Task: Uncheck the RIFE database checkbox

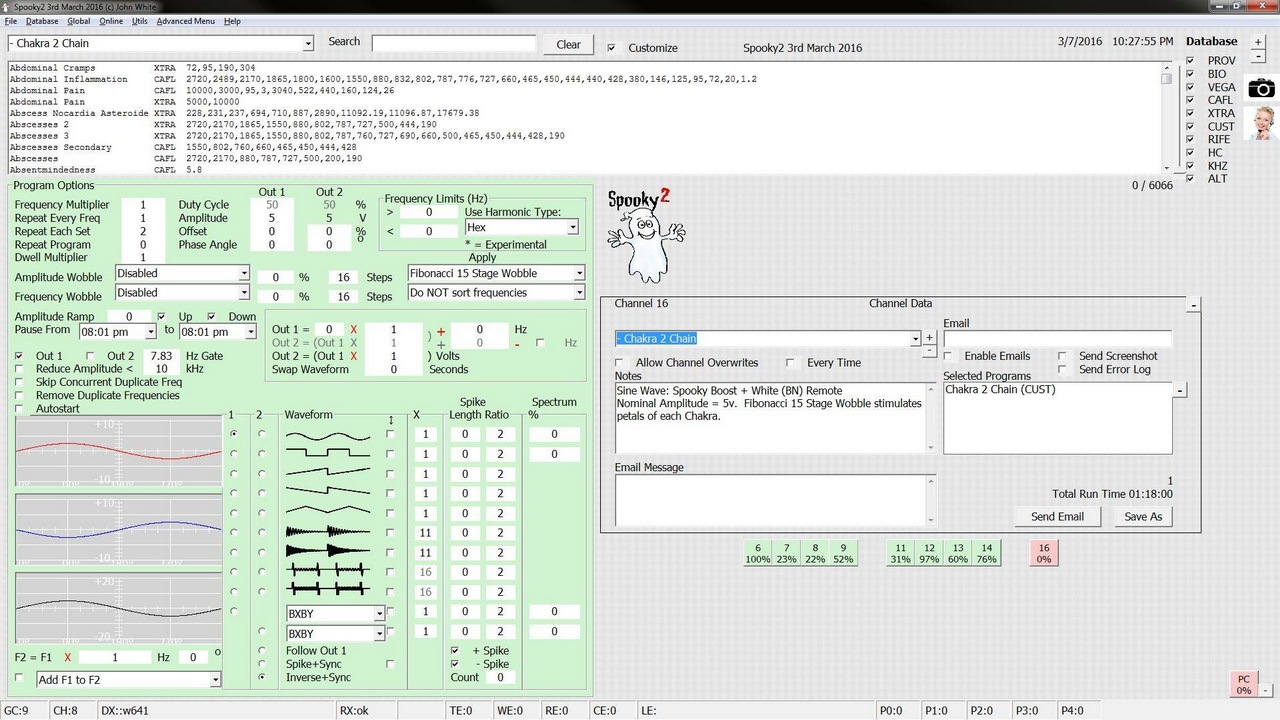Action: (1190, 140)
